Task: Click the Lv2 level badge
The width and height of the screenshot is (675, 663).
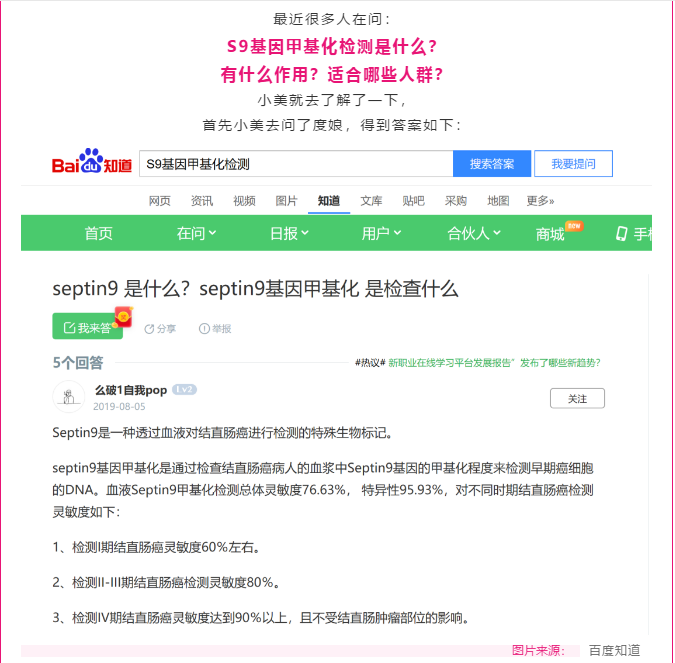Action: click(x=184, y=390)
